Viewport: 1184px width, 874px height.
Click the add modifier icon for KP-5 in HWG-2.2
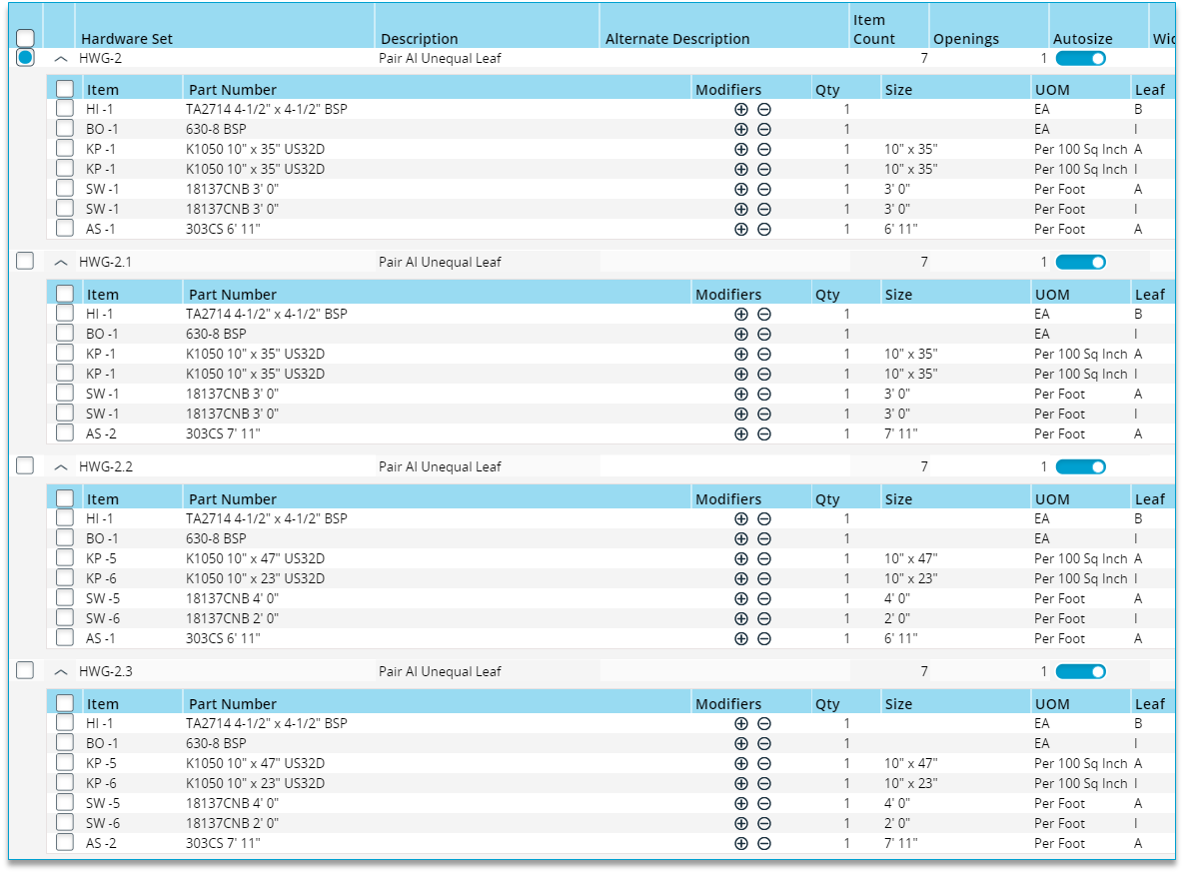tap(741, 558)
